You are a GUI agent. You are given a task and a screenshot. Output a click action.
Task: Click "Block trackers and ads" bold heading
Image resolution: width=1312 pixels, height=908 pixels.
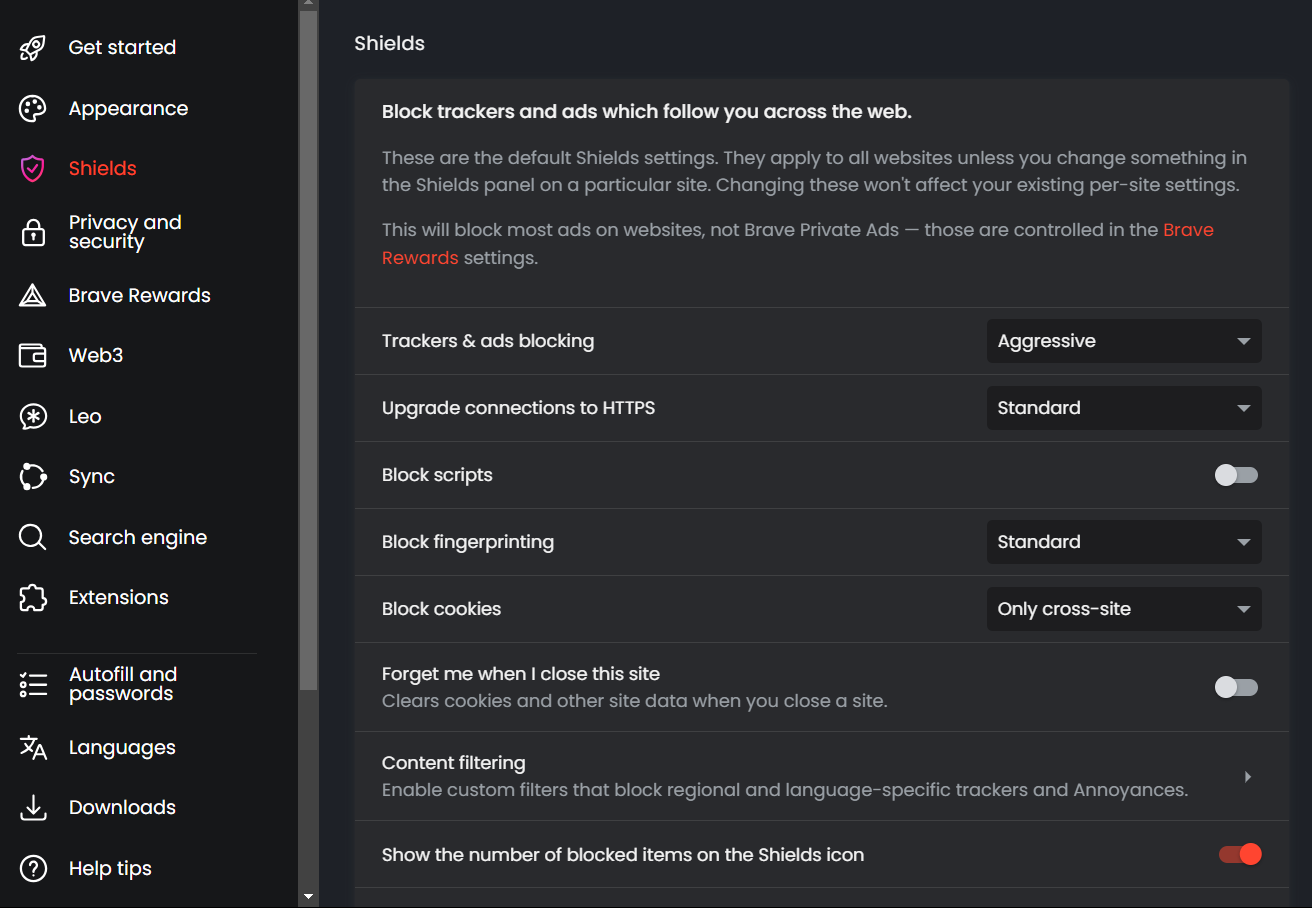(647, 112)
